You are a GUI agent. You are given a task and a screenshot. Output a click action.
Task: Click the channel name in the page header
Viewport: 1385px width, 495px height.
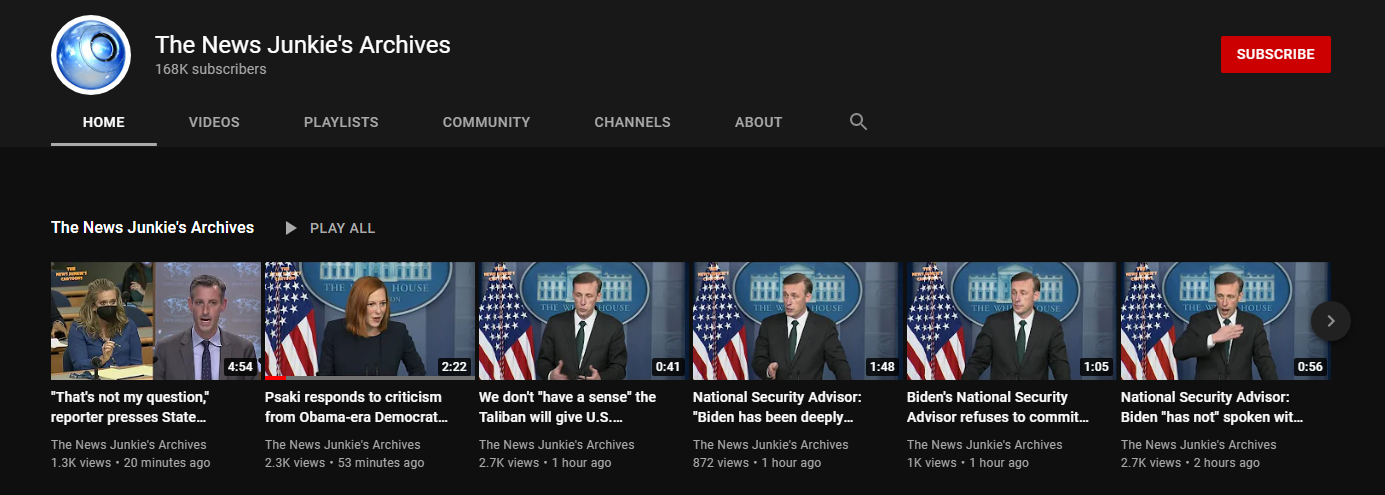(x=302, y=44)
